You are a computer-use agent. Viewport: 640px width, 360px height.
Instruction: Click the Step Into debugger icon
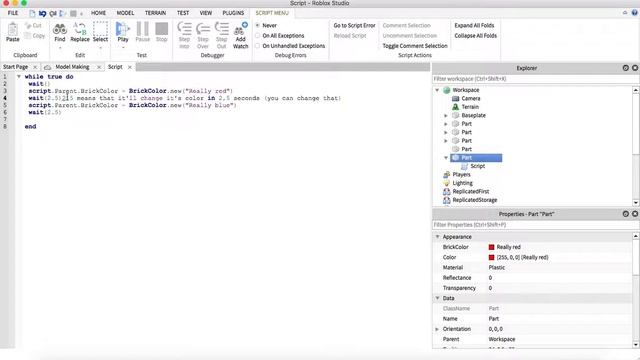tap(184, 29)
